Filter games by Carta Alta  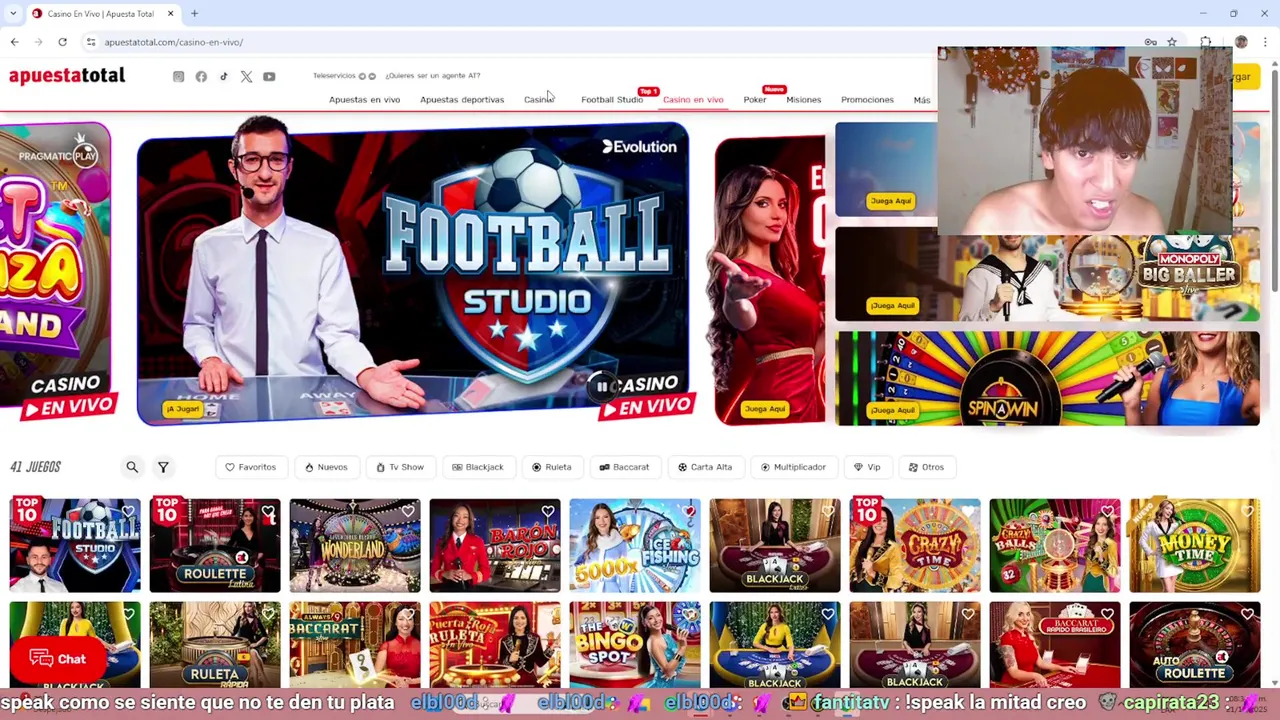705,467
